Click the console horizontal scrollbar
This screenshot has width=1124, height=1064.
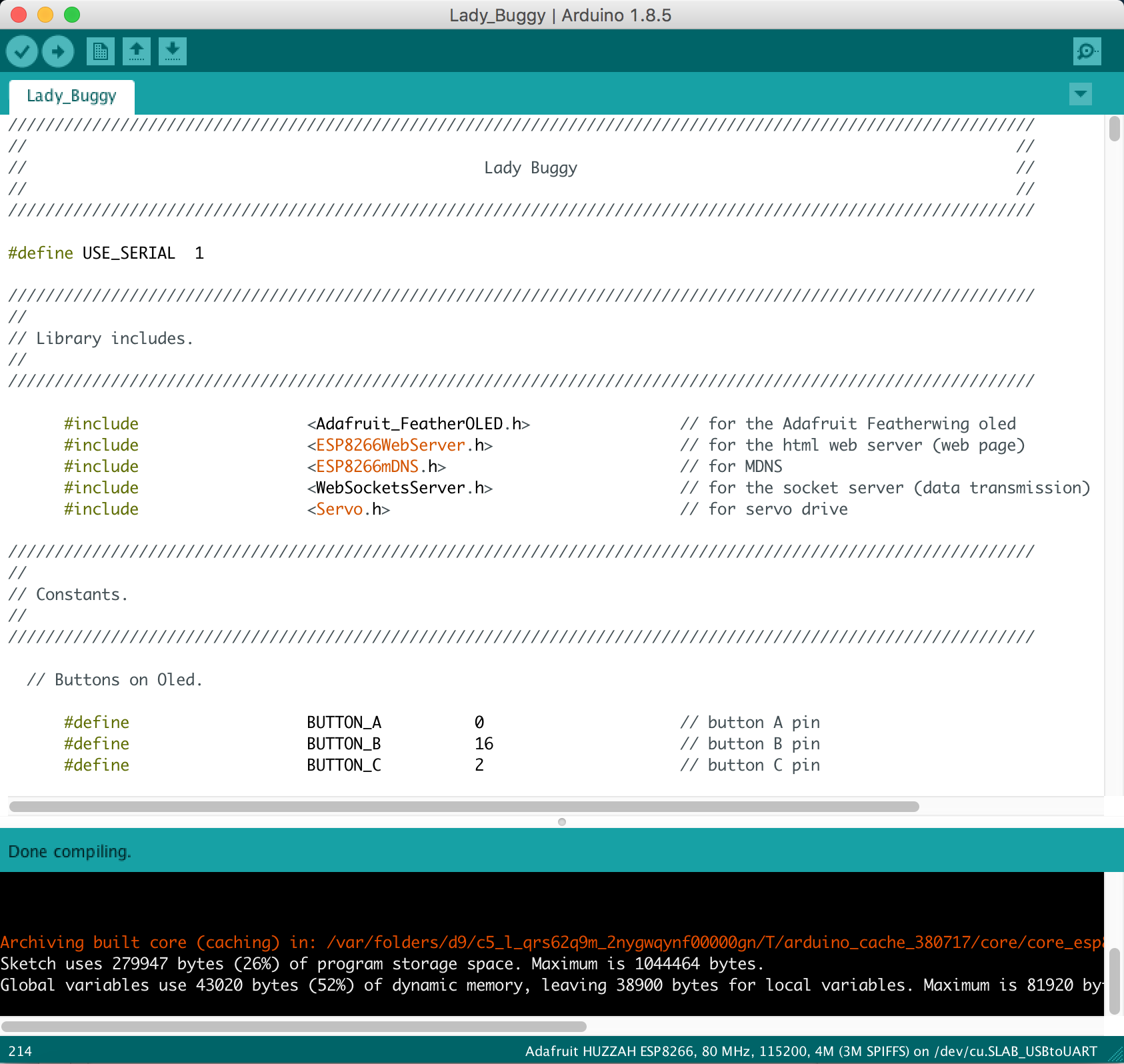(x=293, y=1027)
